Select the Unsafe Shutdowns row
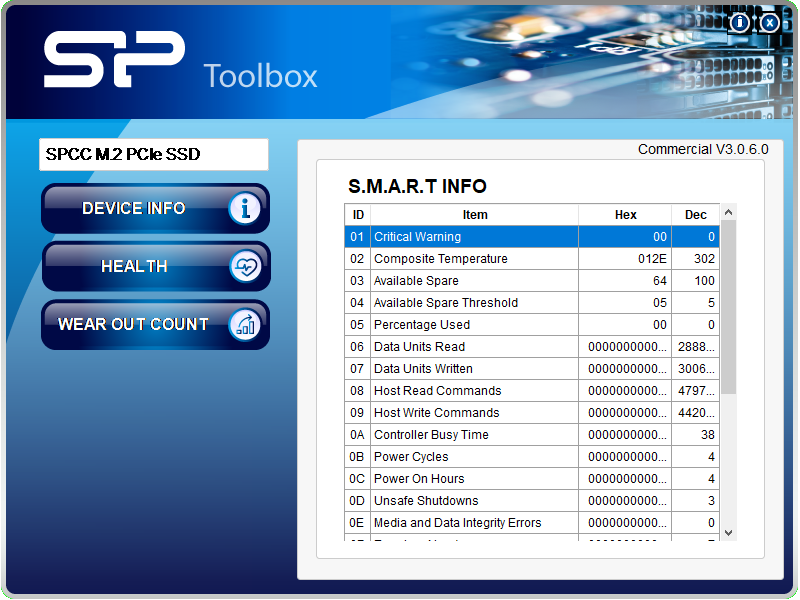 tap(532, 500)
